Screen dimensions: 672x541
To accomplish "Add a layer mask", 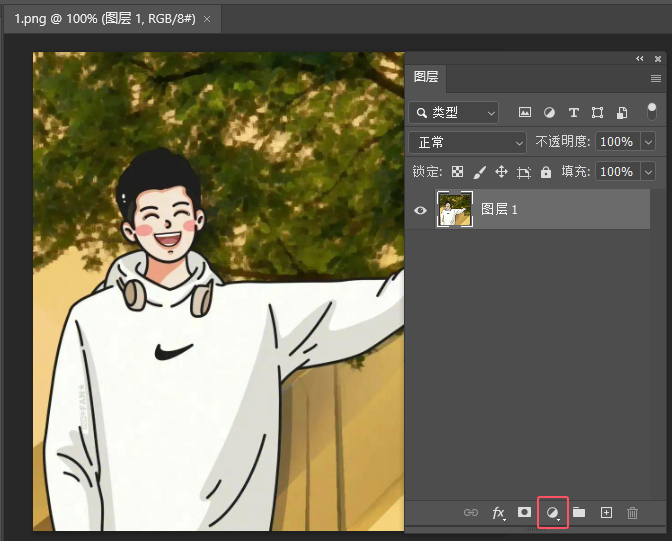I will (x=524, y=512).
